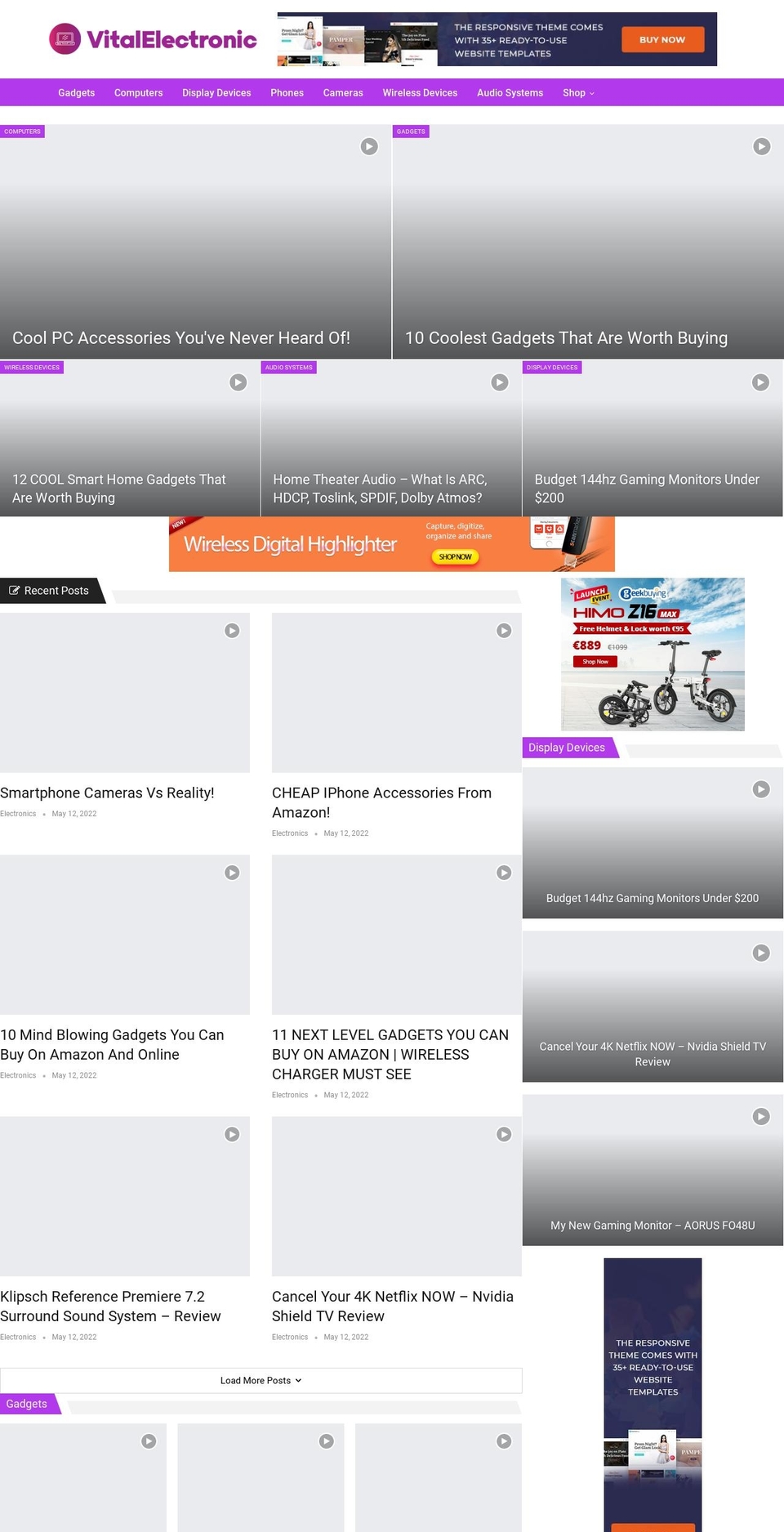Open 12 COOL Smart Home Gadgets article title
The image size is (784, 1532).
119,489
